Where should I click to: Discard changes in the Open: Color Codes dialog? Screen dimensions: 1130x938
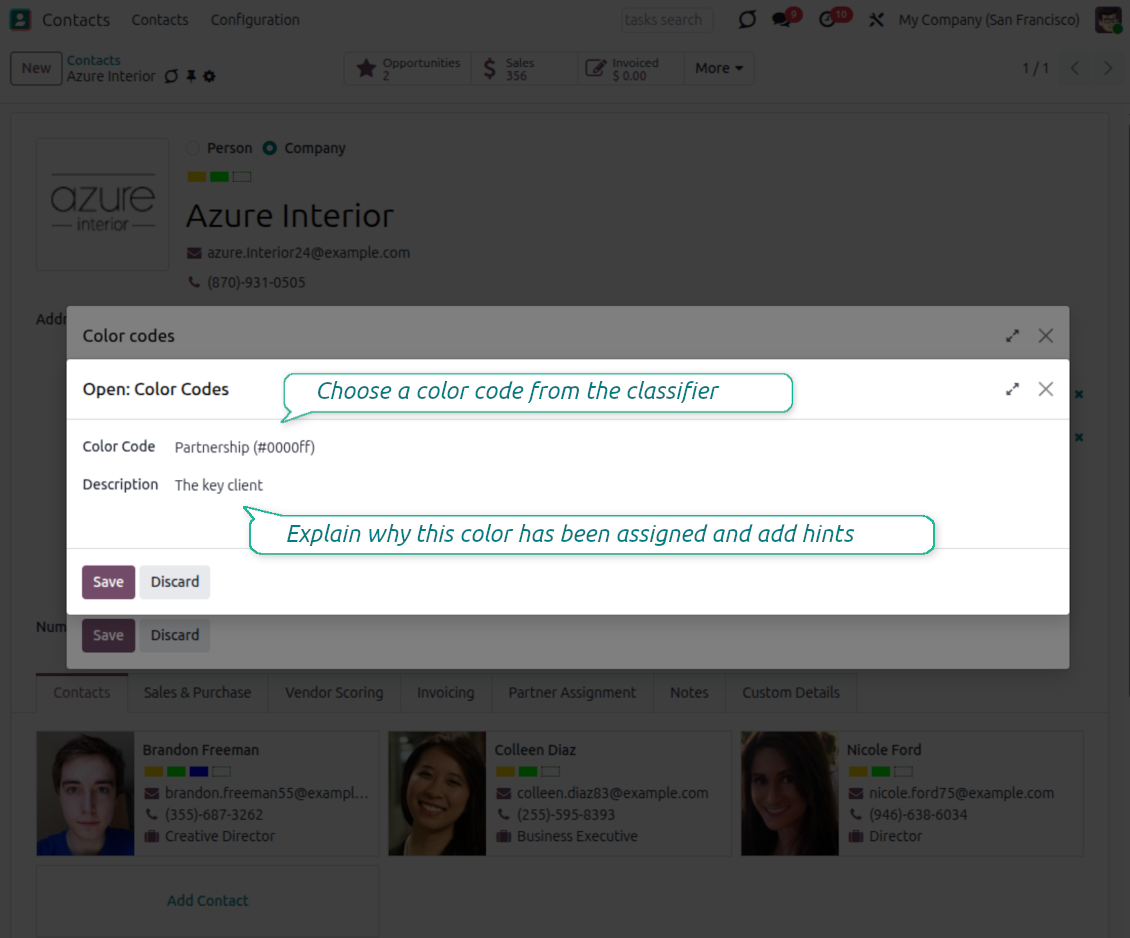click(175, 582)
